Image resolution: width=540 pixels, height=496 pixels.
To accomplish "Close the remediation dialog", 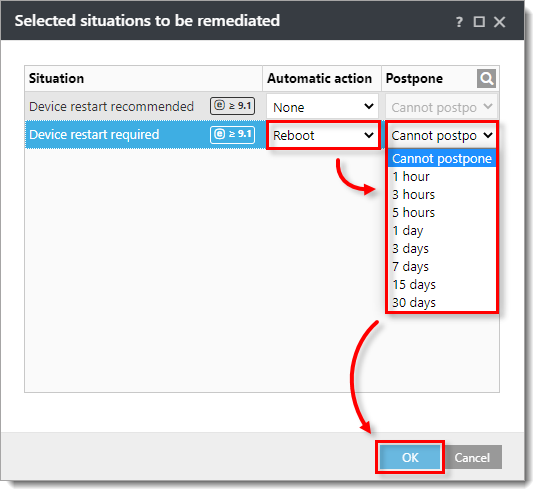I will (499, 22).
